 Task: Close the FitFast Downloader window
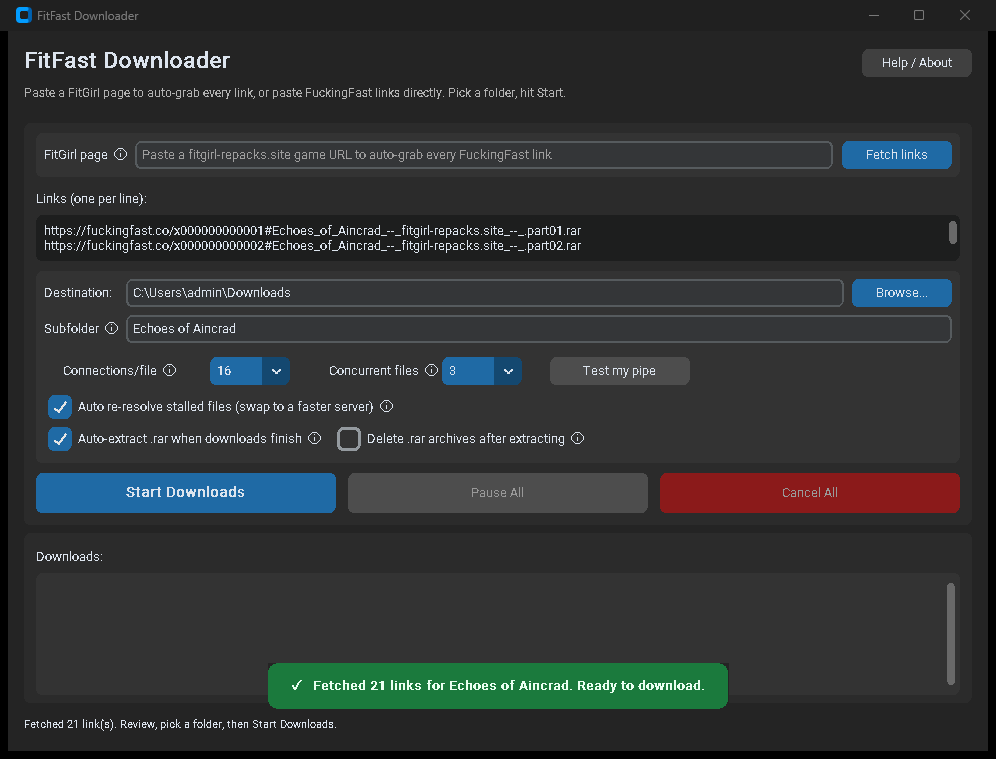coord(964,15)
